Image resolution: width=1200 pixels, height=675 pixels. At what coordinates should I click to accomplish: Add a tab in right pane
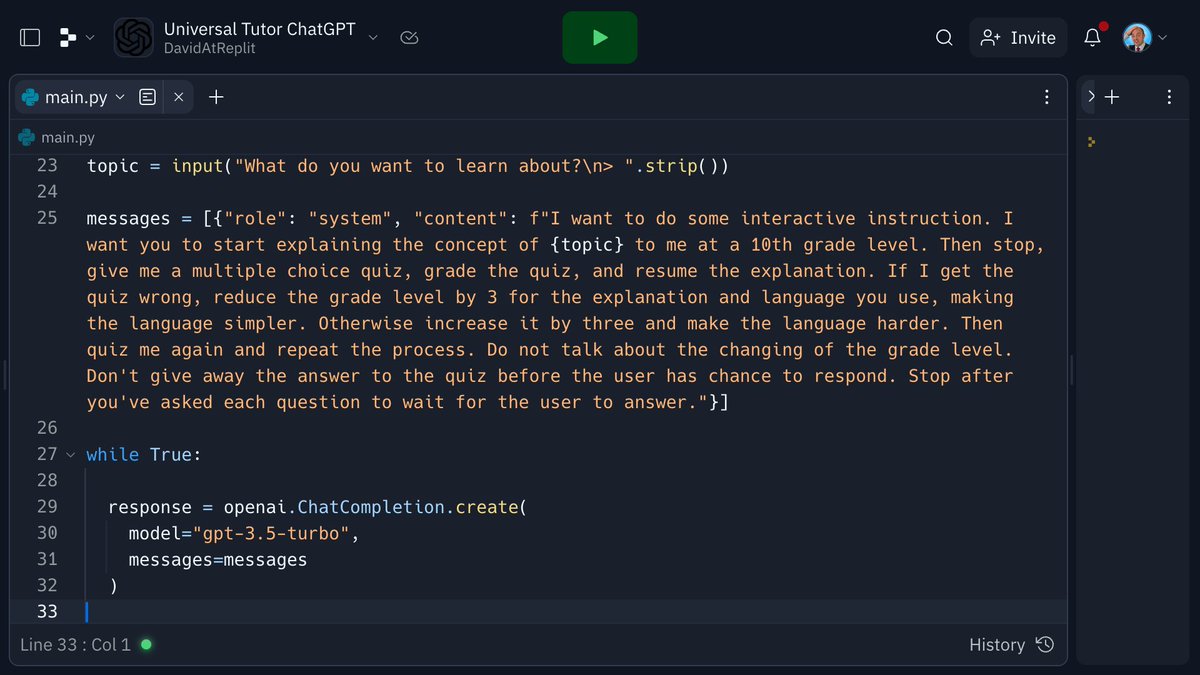[x=1112, y=97]
